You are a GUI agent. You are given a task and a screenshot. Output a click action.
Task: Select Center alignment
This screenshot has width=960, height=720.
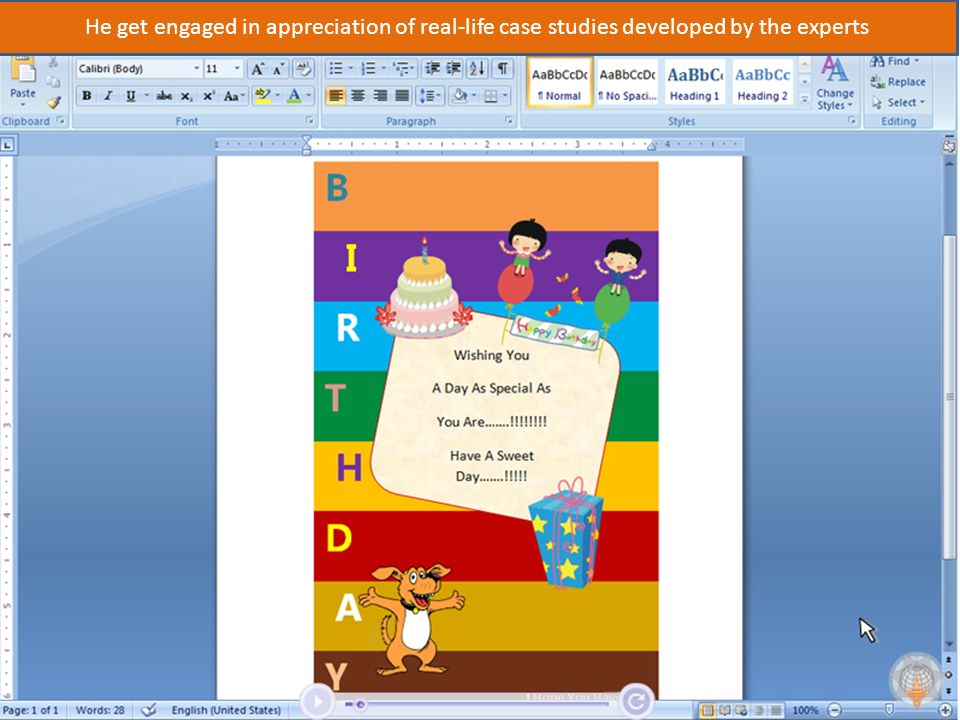[x=358, y=96]
